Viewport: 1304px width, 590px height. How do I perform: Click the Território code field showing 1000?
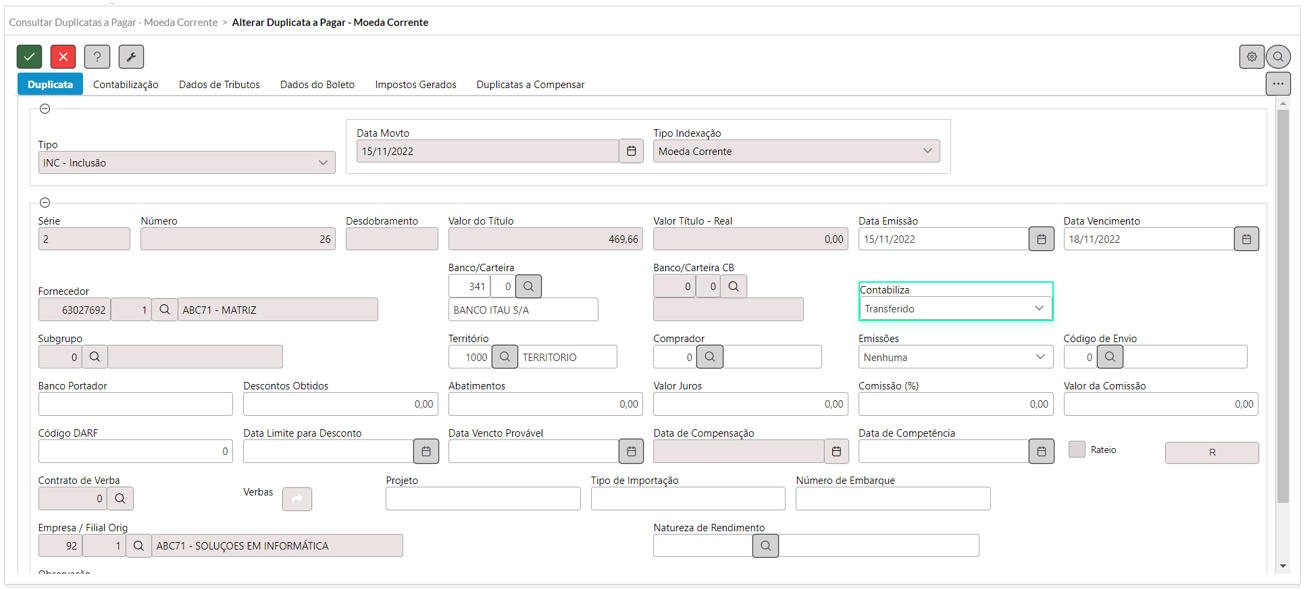470,356
